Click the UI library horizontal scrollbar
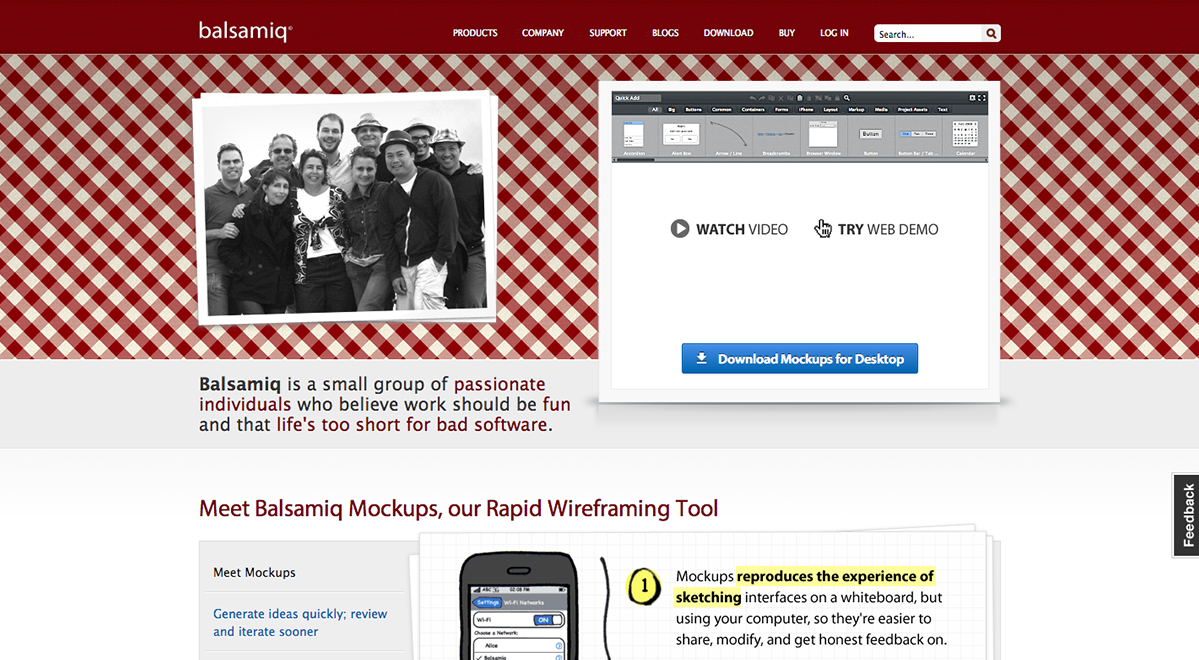 [x=800, y=160]
